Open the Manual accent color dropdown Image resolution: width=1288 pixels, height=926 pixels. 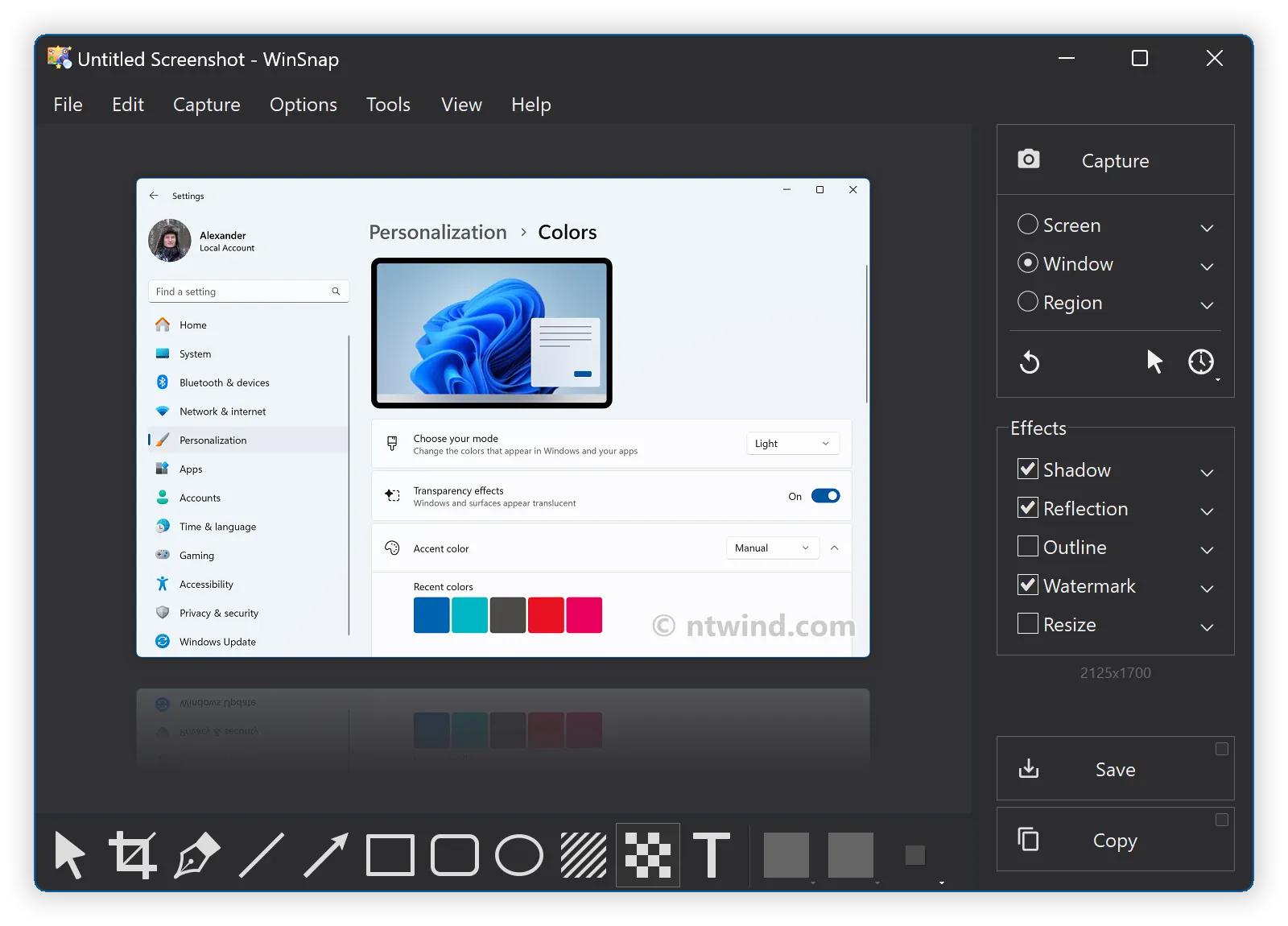coord(773,548)
